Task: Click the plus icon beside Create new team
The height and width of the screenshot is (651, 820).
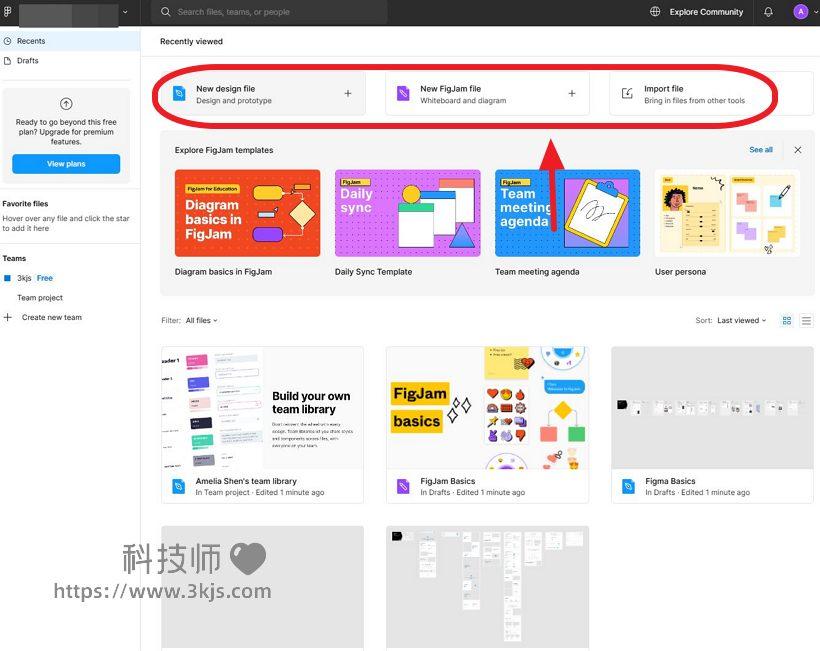Action: 8,317
